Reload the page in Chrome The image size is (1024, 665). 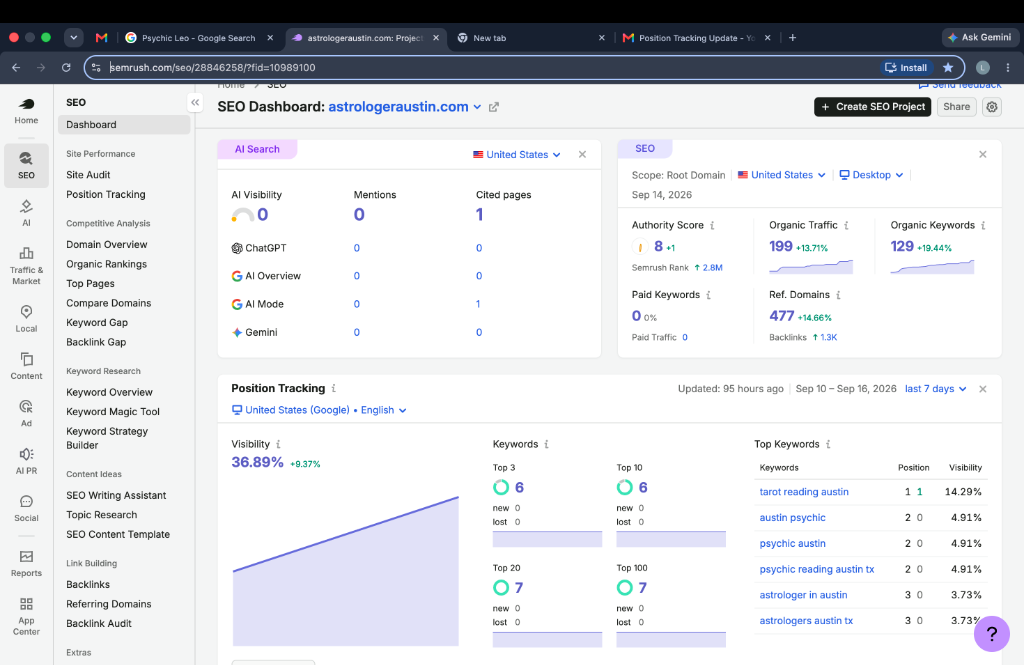(x=66, y=67)
